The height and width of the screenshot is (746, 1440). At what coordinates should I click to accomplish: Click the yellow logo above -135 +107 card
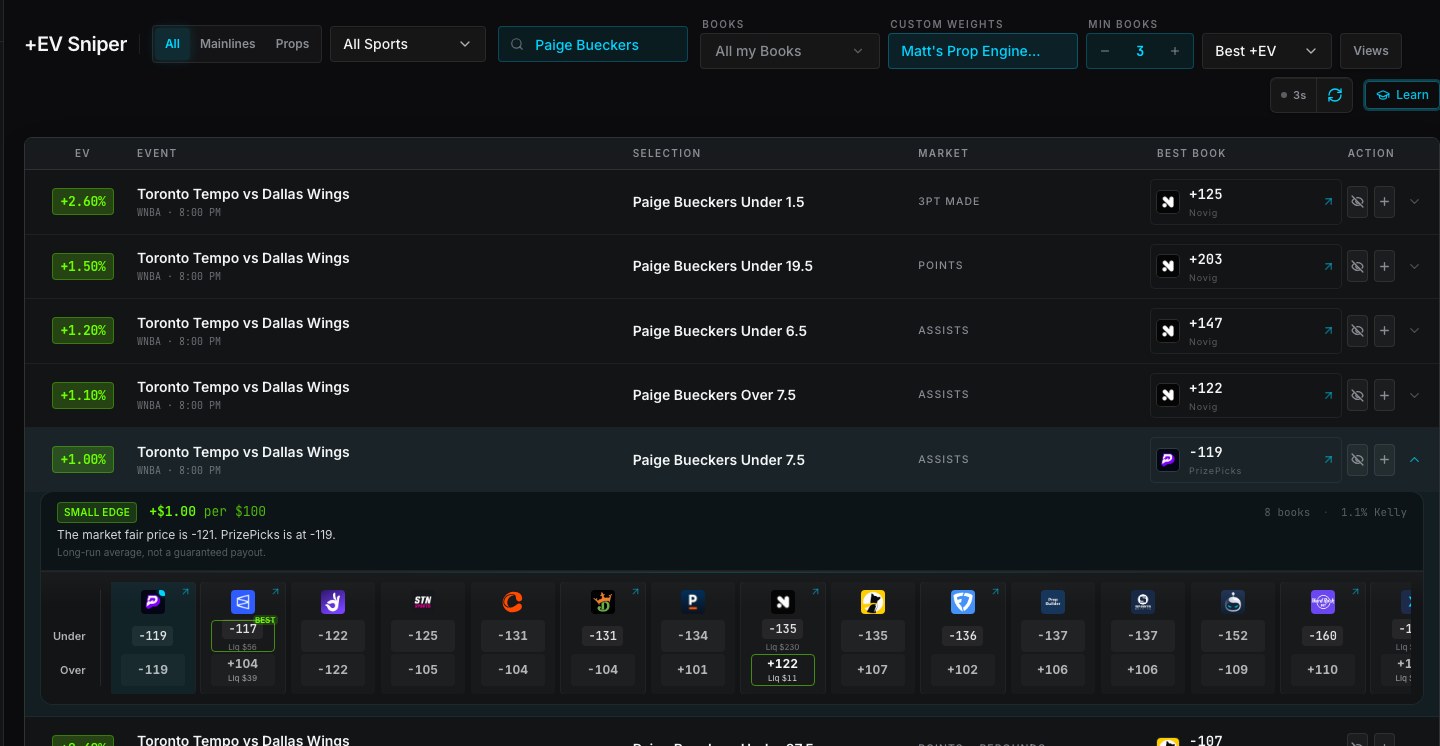pos(872,601)
